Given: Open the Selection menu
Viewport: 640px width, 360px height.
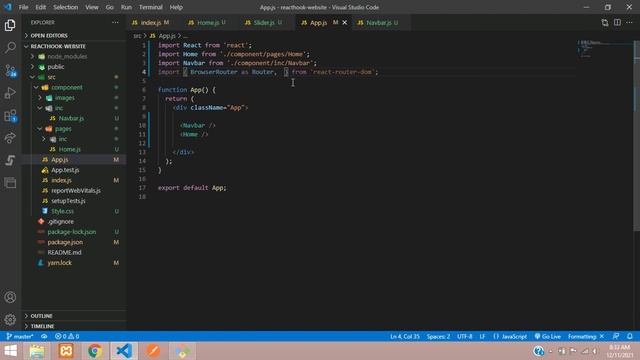Looking at the screenshot, I should tap(65, 7).
